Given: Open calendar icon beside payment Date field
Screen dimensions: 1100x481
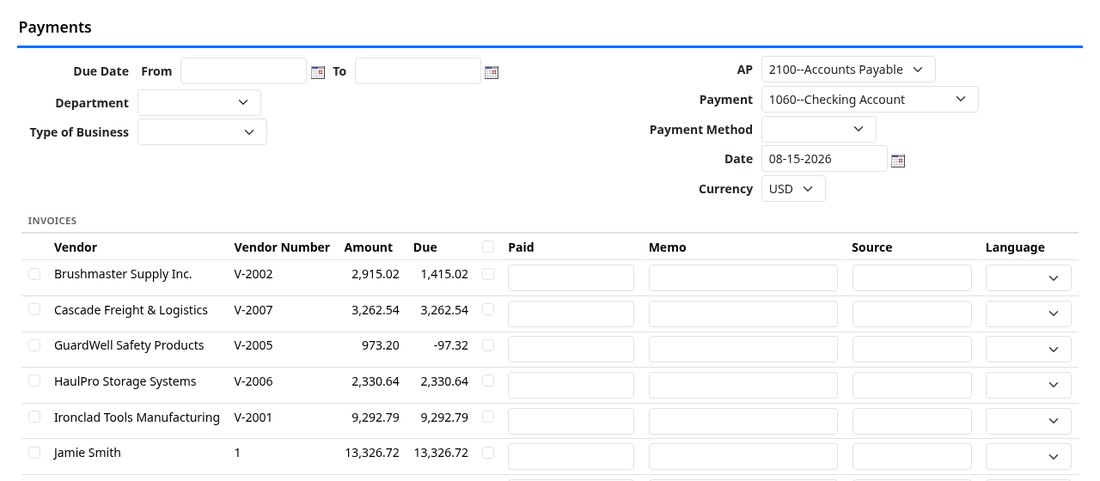Looking at the screenshot, I should pos(898,161).
